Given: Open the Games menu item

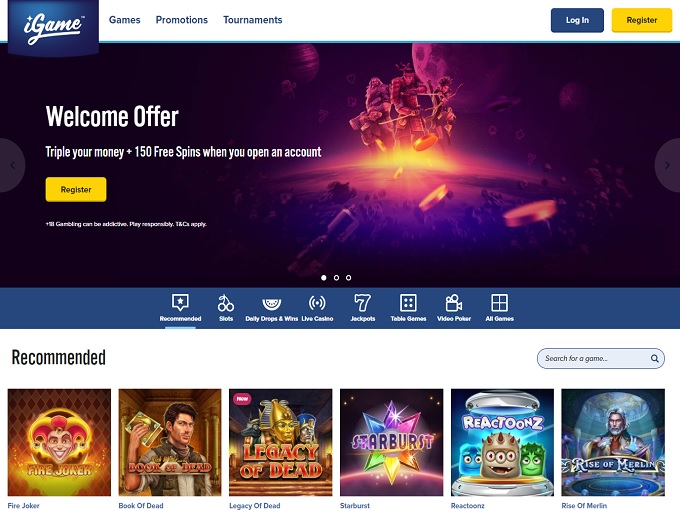Looking at the screenshot, I should pos(124,20).
